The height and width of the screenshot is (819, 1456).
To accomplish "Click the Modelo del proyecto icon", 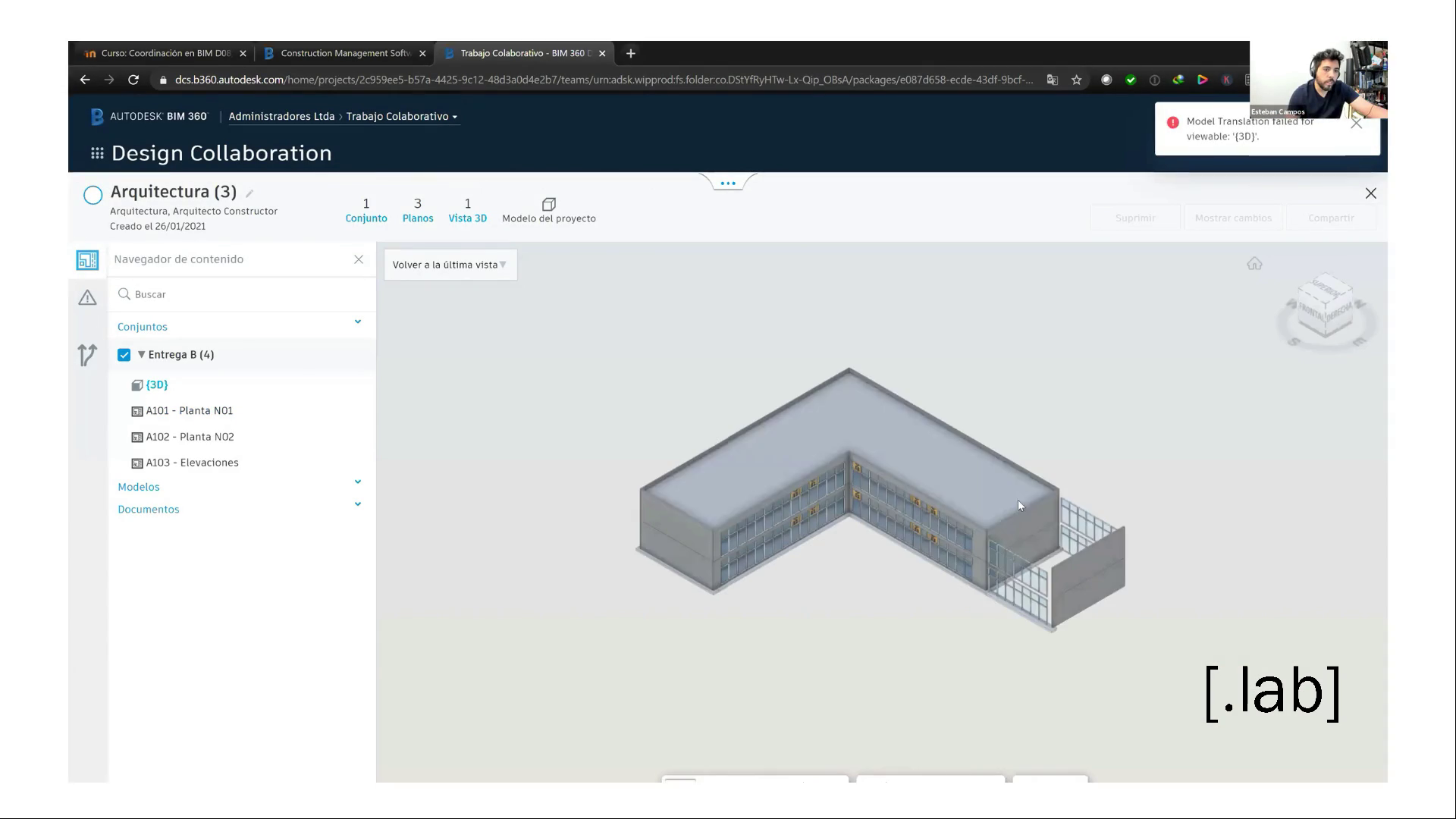I will (549, 205).
